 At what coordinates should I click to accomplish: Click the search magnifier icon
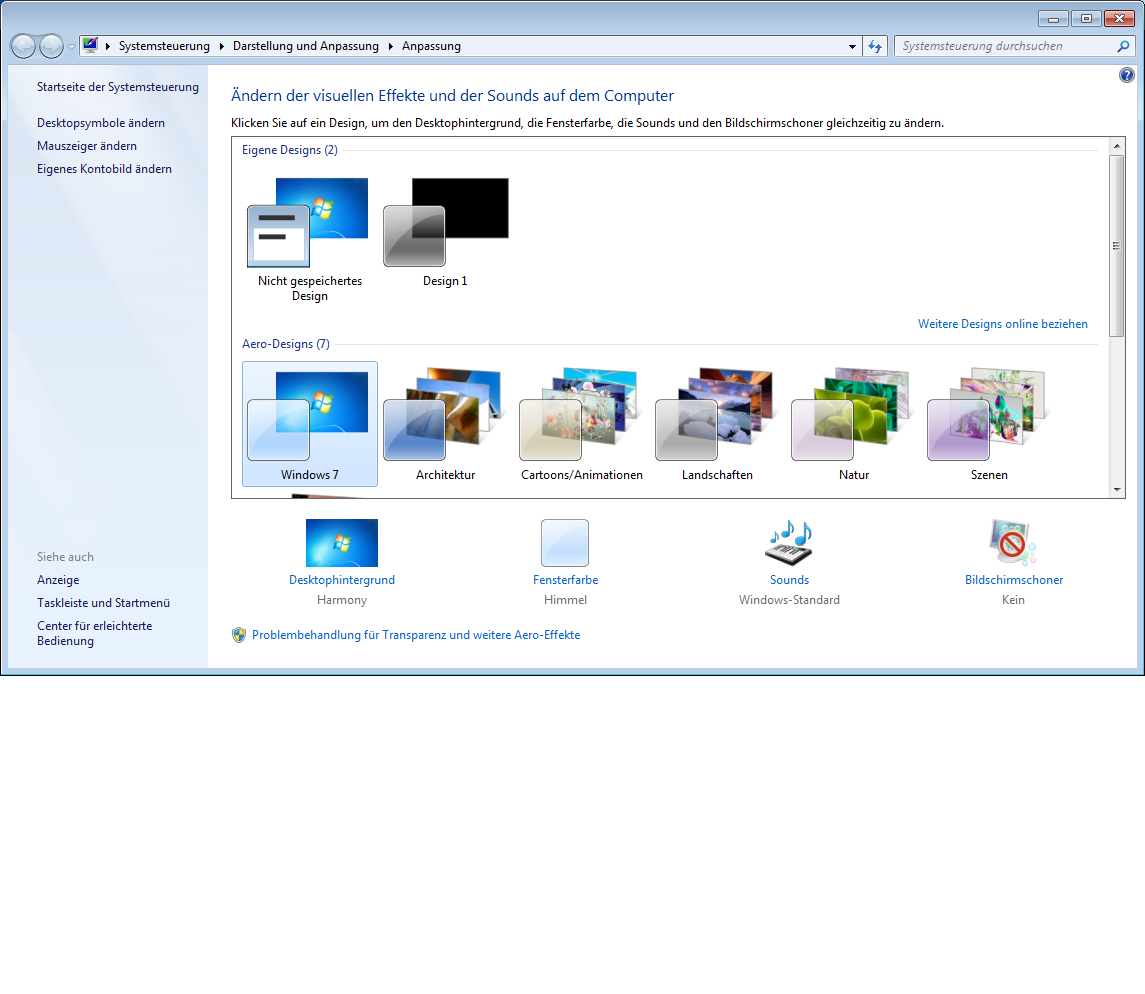click(x=1123, y=46)
